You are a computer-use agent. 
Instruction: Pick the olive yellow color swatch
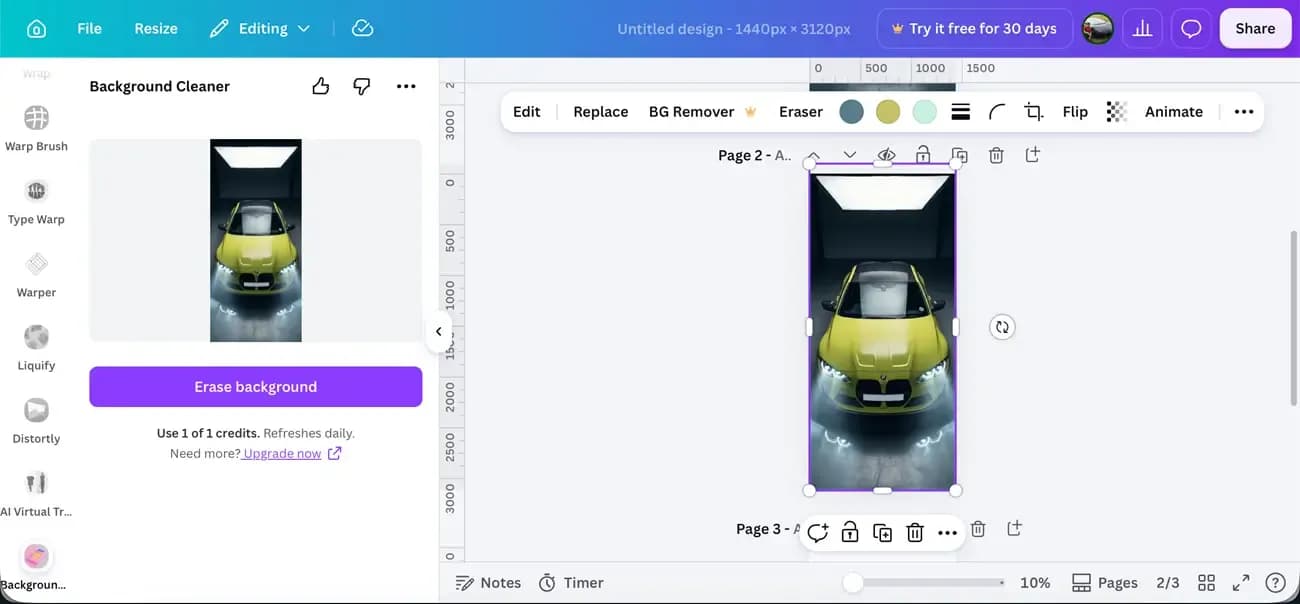888,112
